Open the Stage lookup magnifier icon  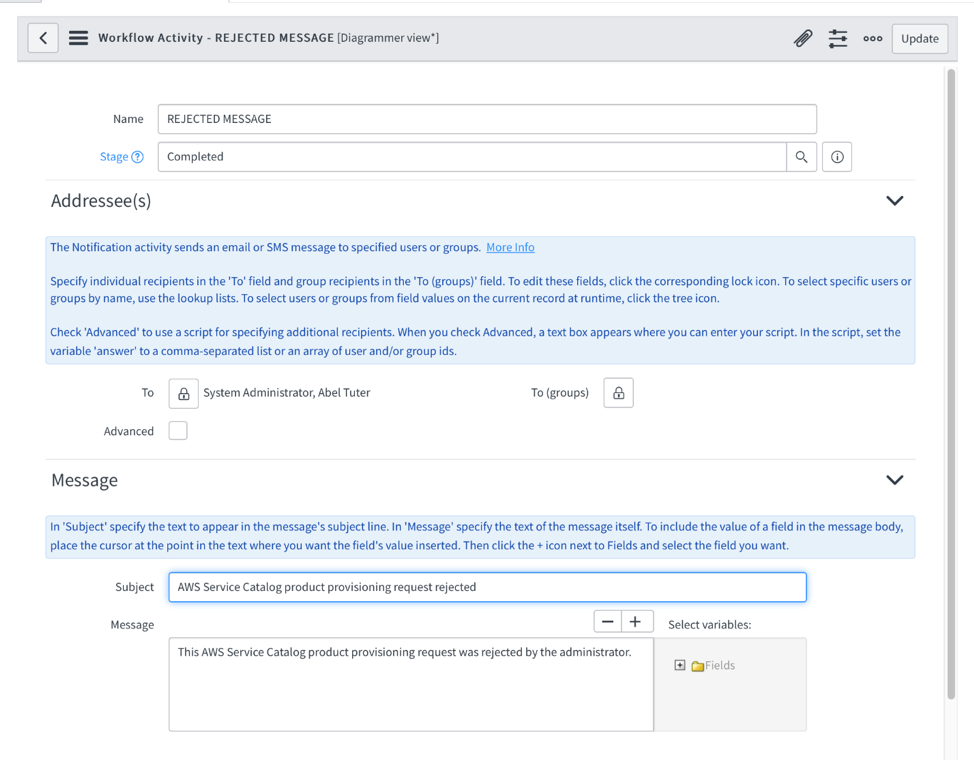point(802,156)
